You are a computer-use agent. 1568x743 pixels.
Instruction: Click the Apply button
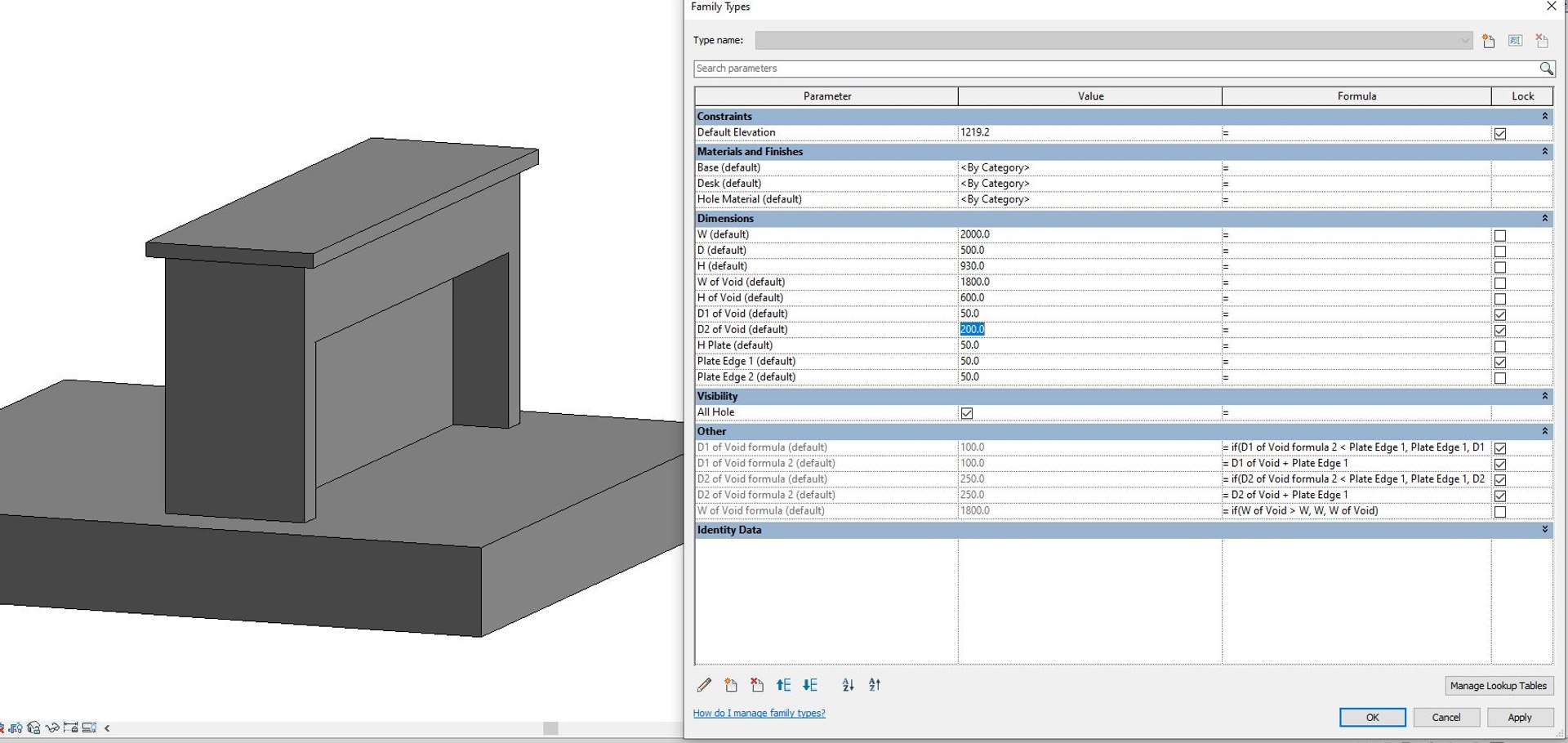1520,718
